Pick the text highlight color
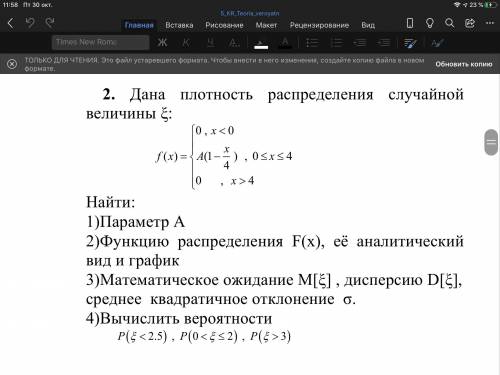500x375 pixels. [261, 43]
